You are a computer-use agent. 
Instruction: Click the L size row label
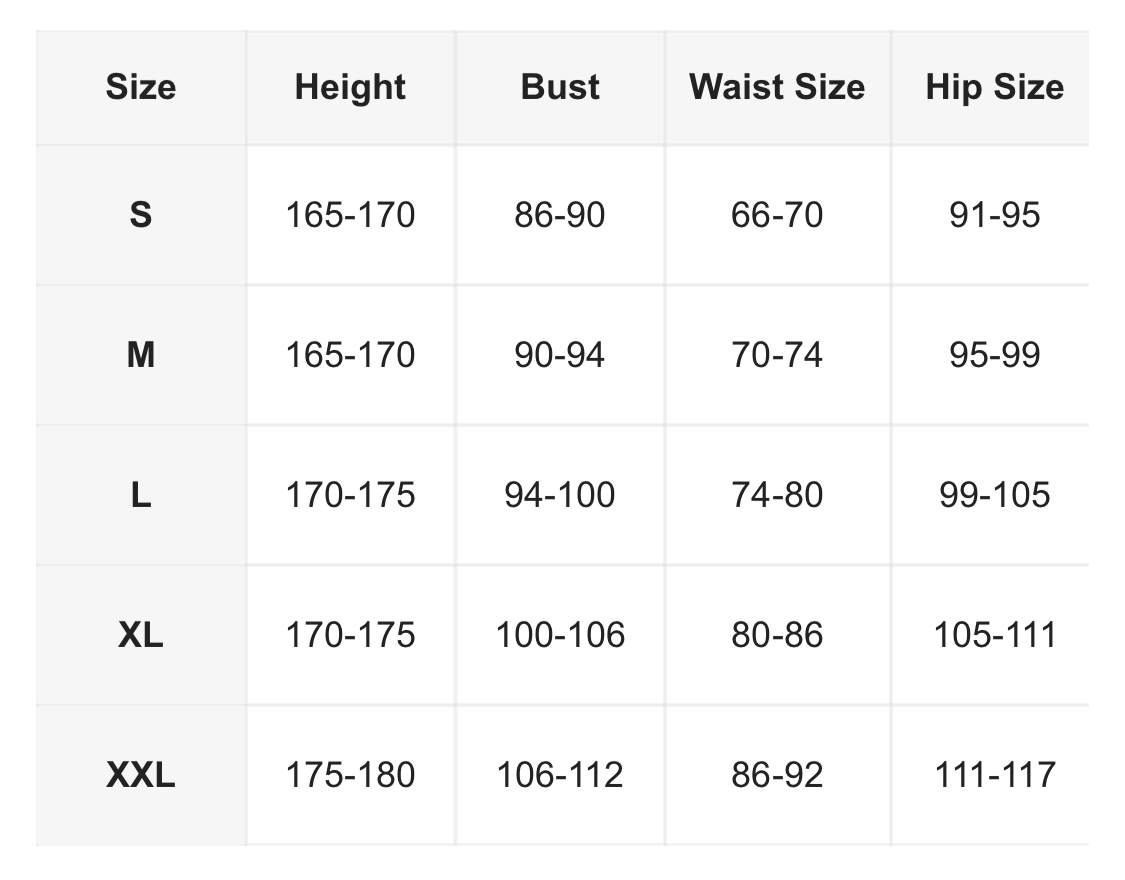[x=141, y=495]
